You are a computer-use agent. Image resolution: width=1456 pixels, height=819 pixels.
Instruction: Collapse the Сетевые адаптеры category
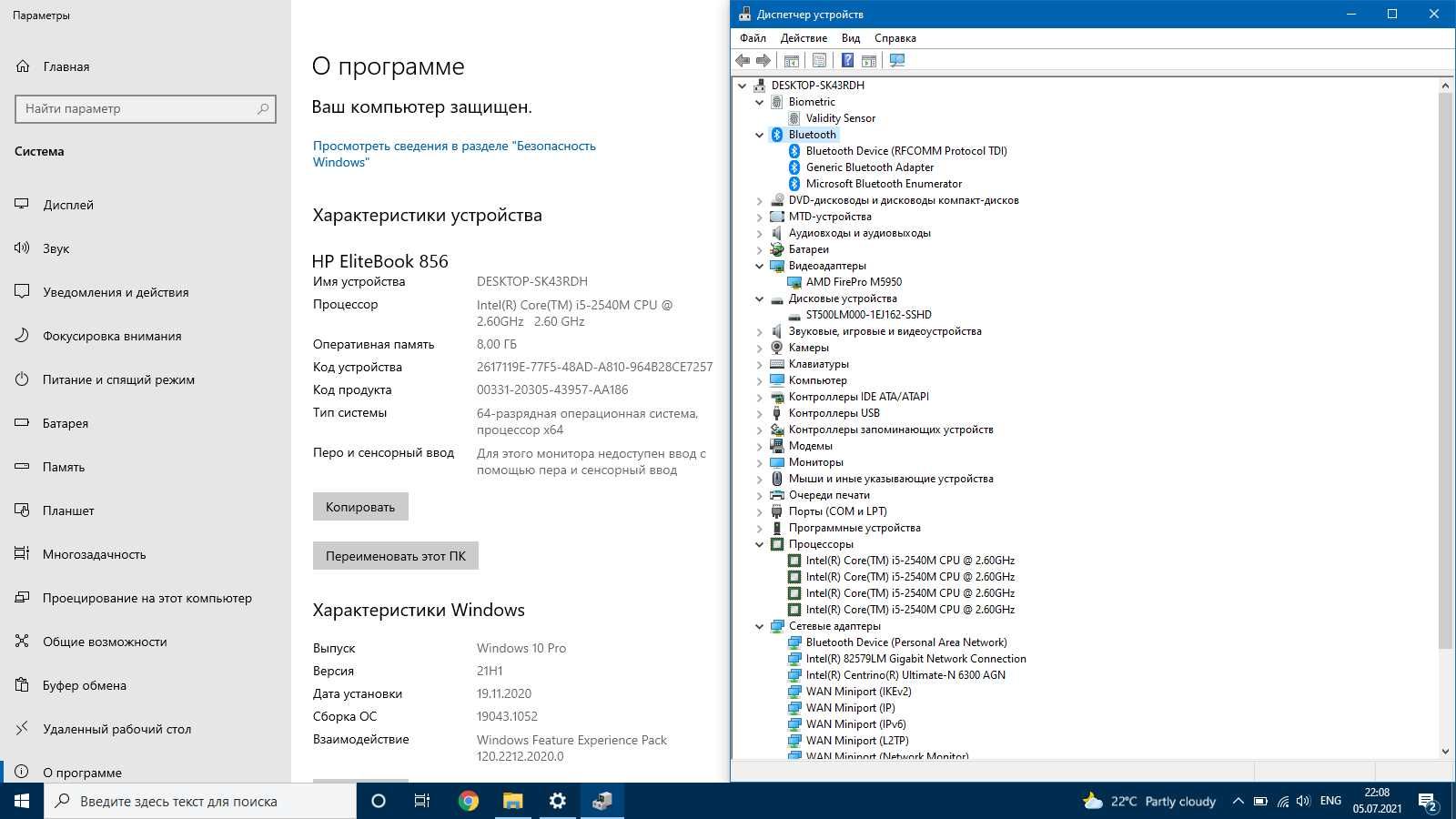point(760,626)
